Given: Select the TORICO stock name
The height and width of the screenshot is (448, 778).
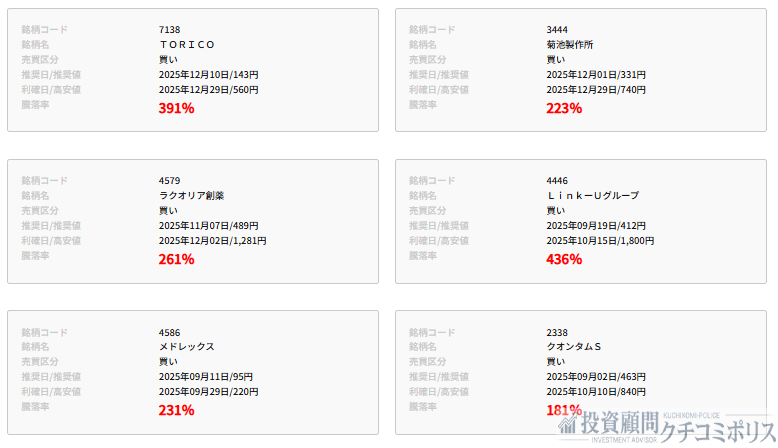Looking at the screenshot, I should (x=187, y=45).
